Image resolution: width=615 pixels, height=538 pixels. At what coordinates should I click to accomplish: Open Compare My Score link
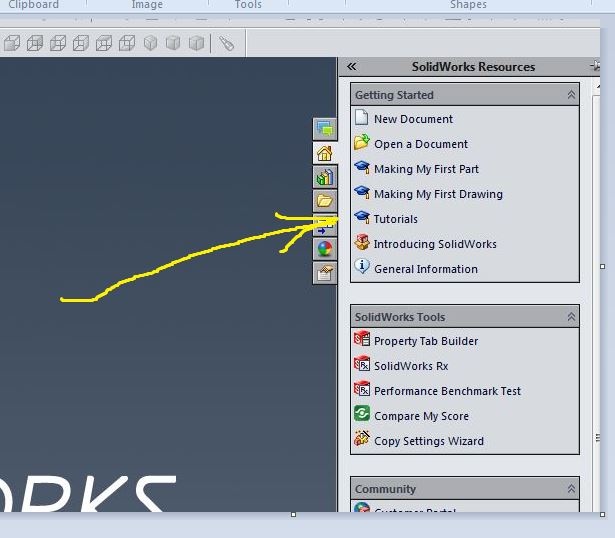click(422, 416)
